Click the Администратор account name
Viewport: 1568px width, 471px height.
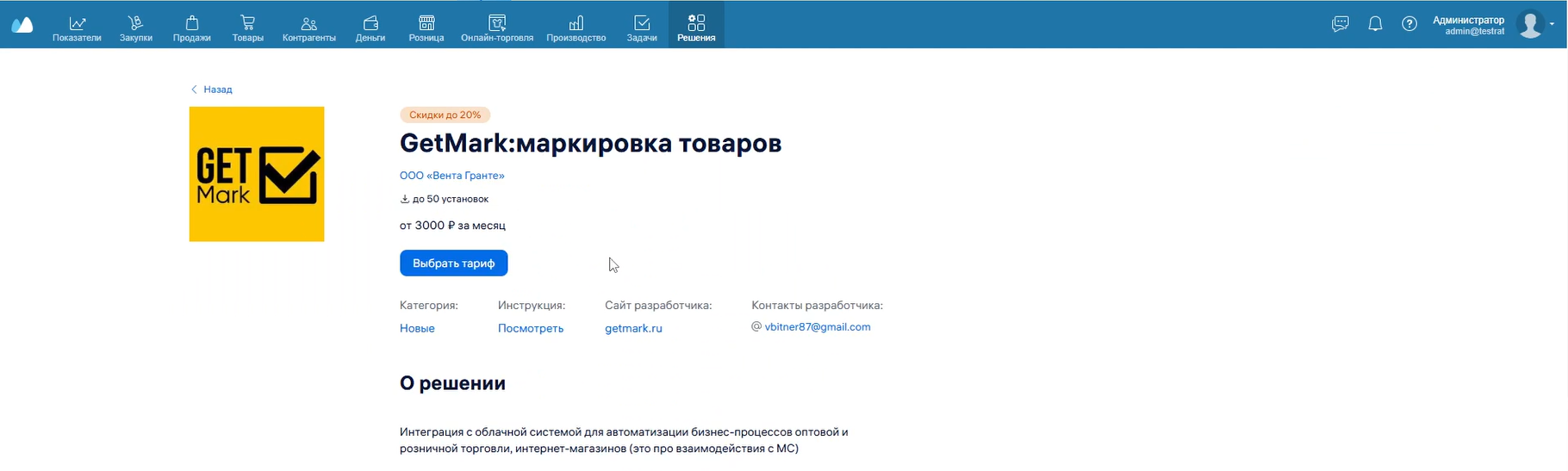tap(1468, 20)
